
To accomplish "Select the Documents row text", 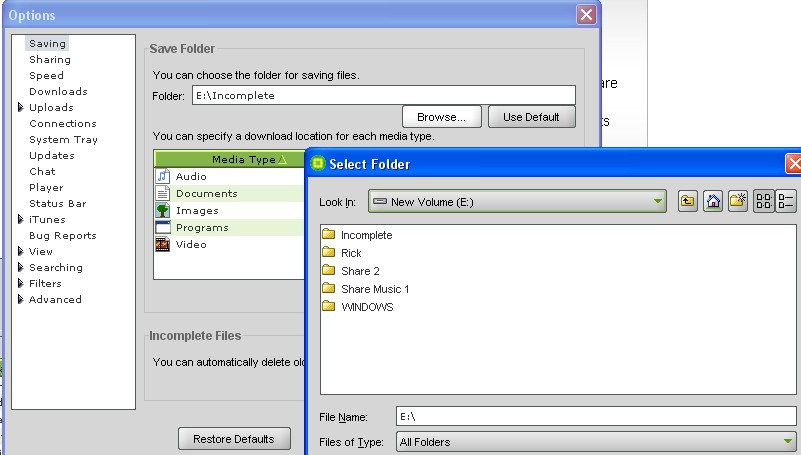I will (x=206, y=193).
